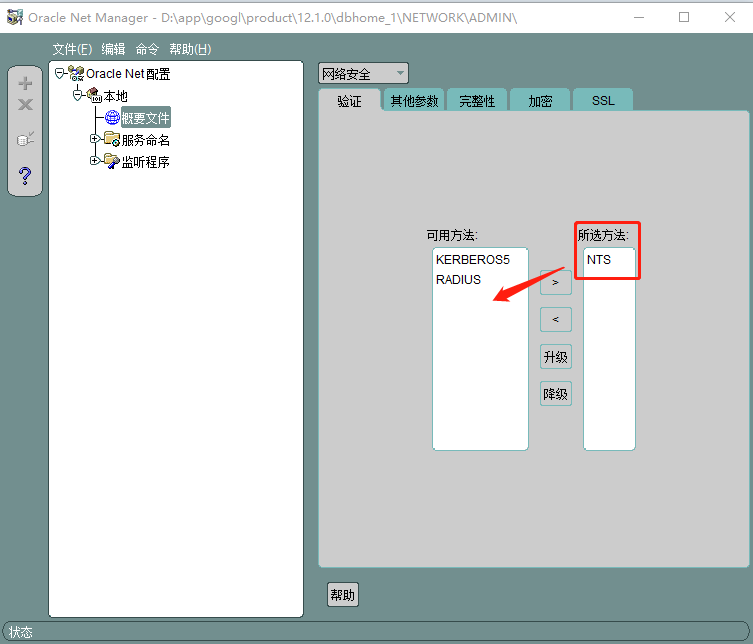Click the test service connection icon
Screen dimensions: 753x644
point(25,139)
